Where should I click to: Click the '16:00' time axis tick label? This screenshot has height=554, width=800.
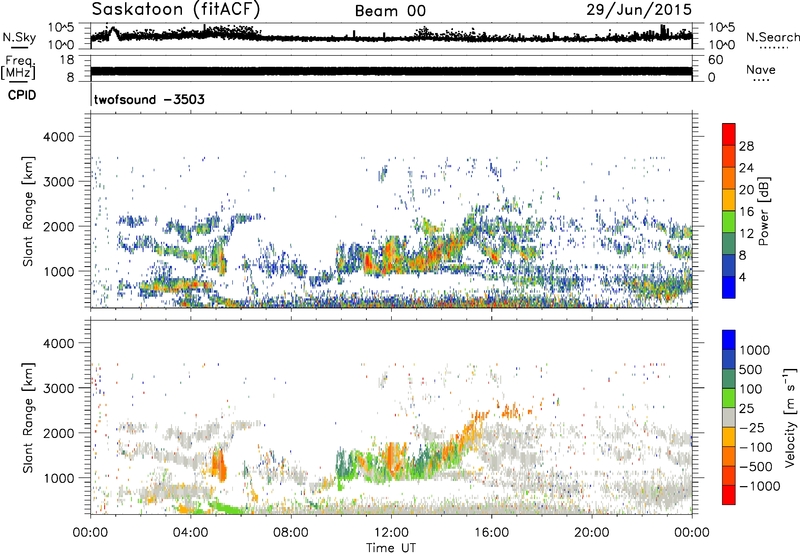point(491,533)
